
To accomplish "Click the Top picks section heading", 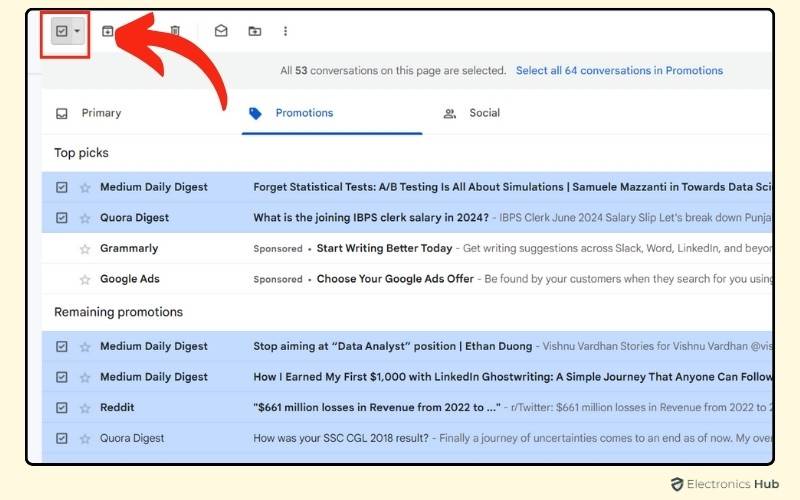I will [82, 153].
